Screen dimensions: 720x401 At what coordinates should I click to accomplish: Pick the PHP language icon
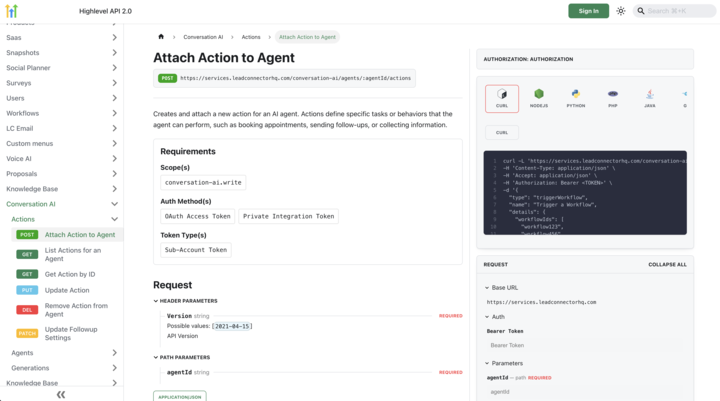pyautogui.click(x=612, y=98)
